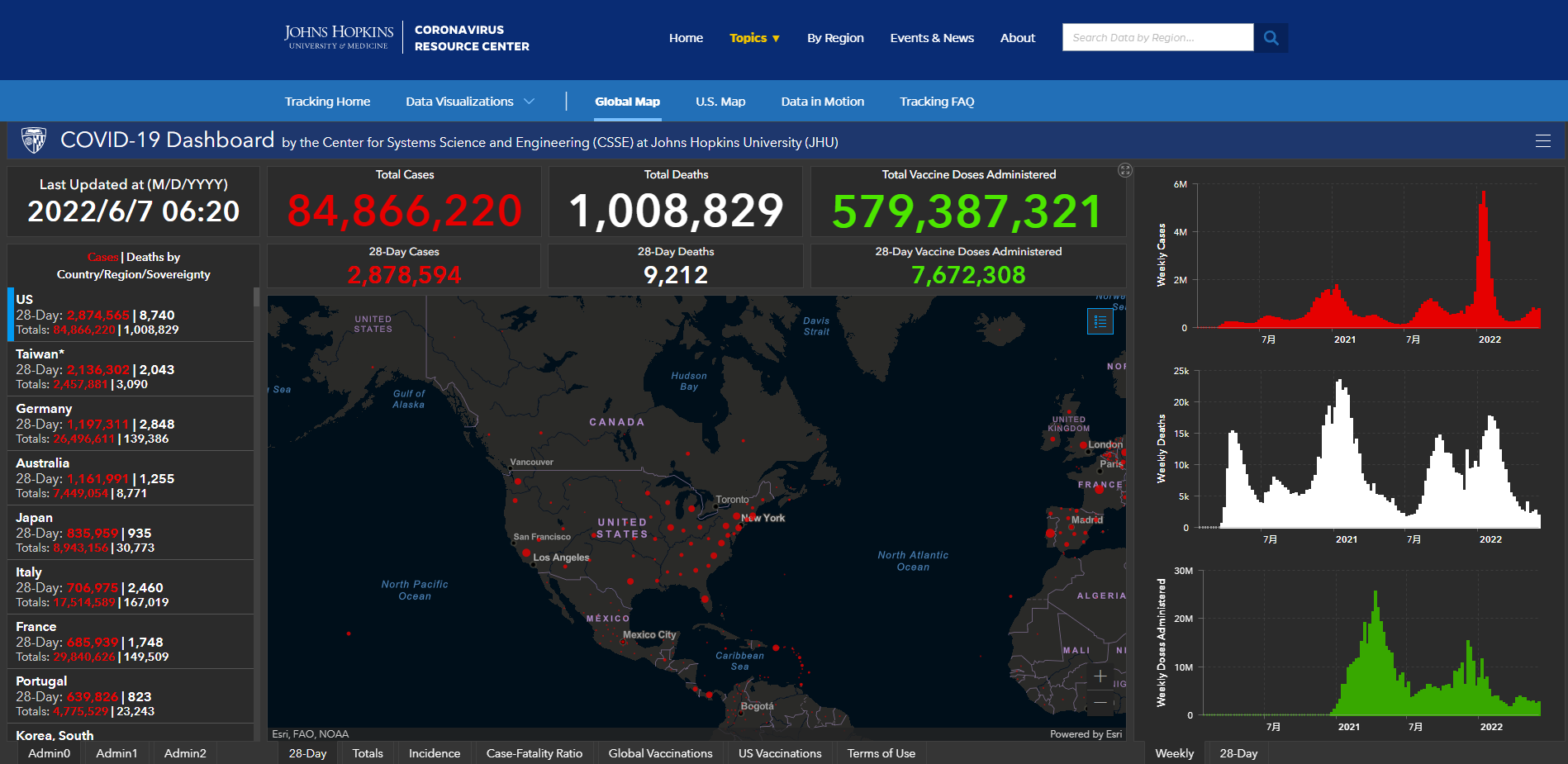Image resolution: width=1568 pixels, height=764 pixels.
Task: Switch the country list to Admin1 level
Action: (116, 753)
